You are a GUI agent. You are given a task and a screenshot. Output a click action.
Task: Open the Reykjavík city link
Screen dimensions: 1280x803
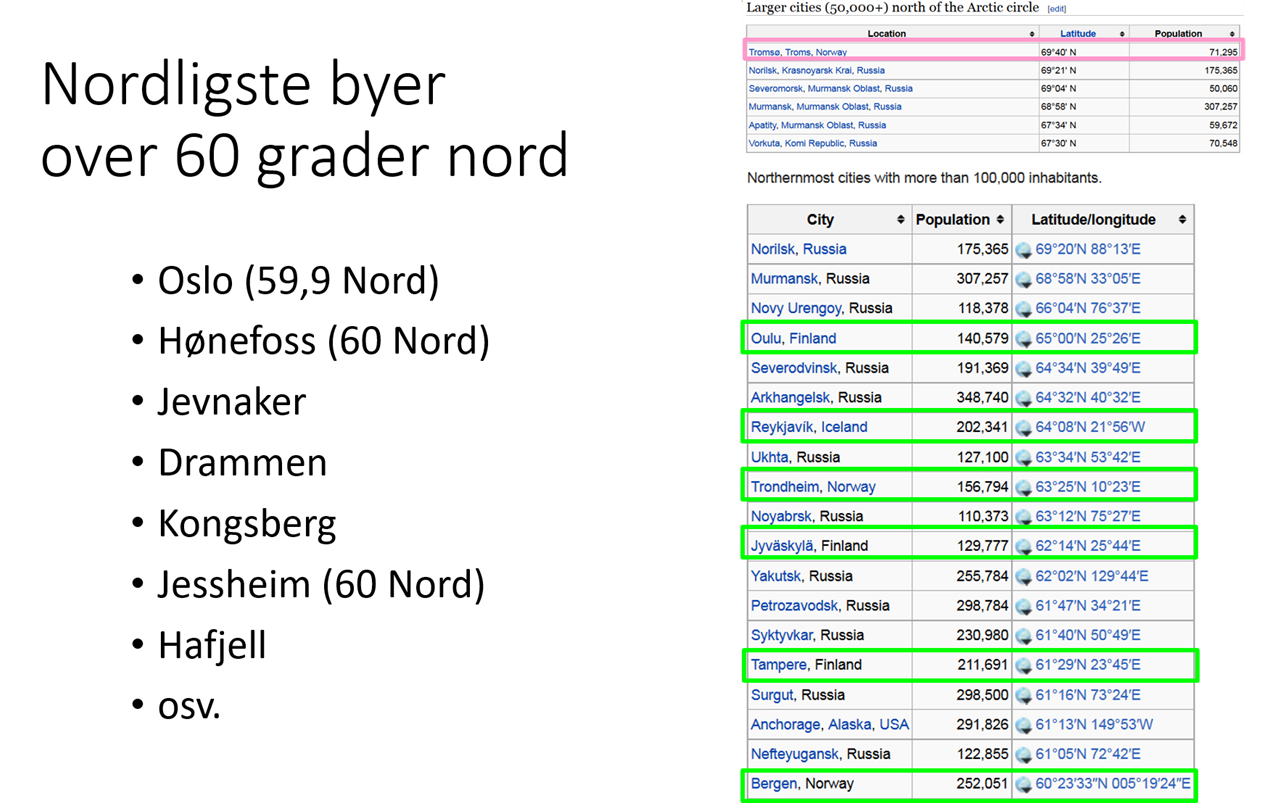point(783,427)
